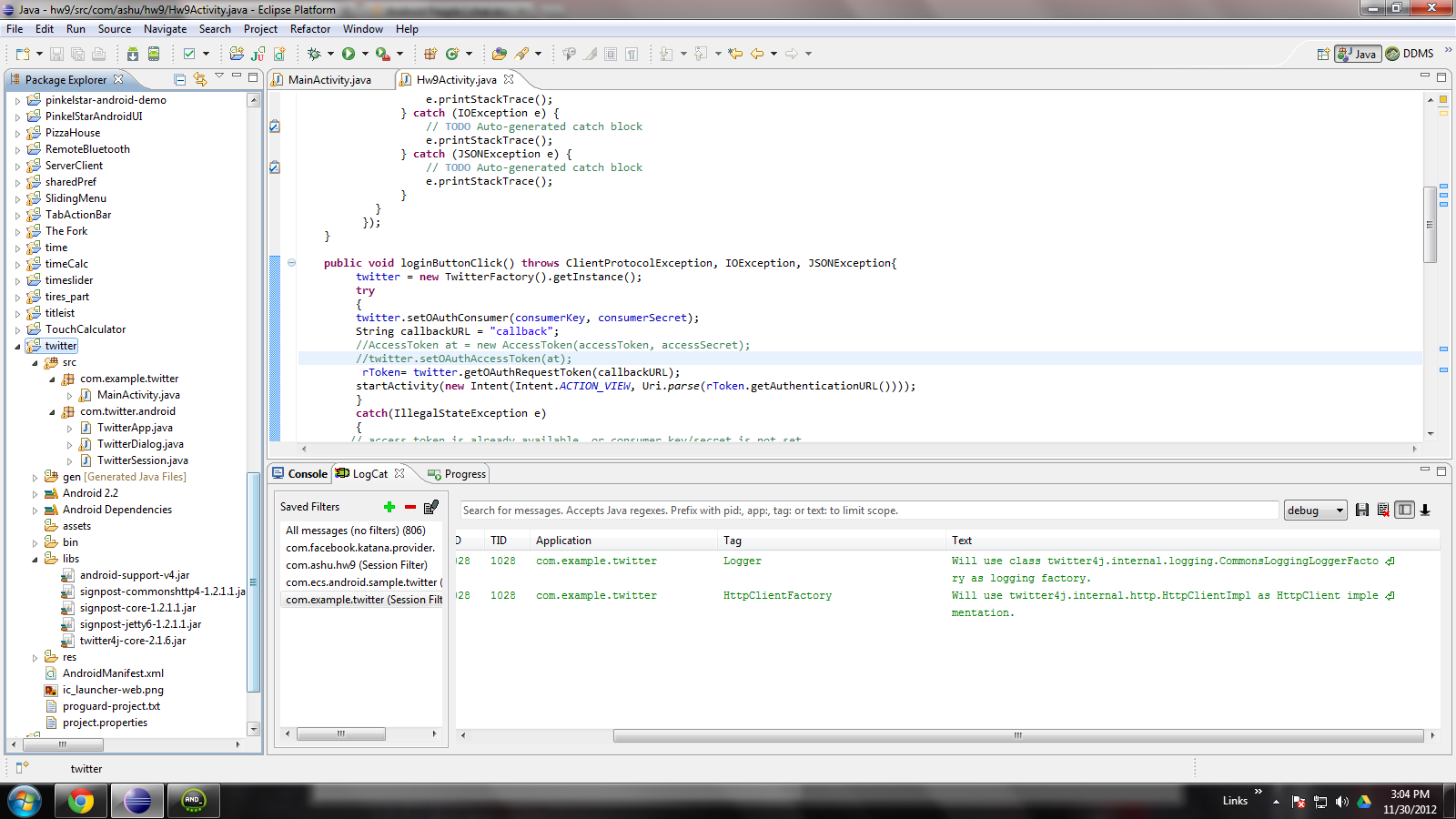Screen dimensions: 1456x819
Task: Toggle display of saved filters view in LogCat
Action: pyautogui.click(x=1405, y=510)
